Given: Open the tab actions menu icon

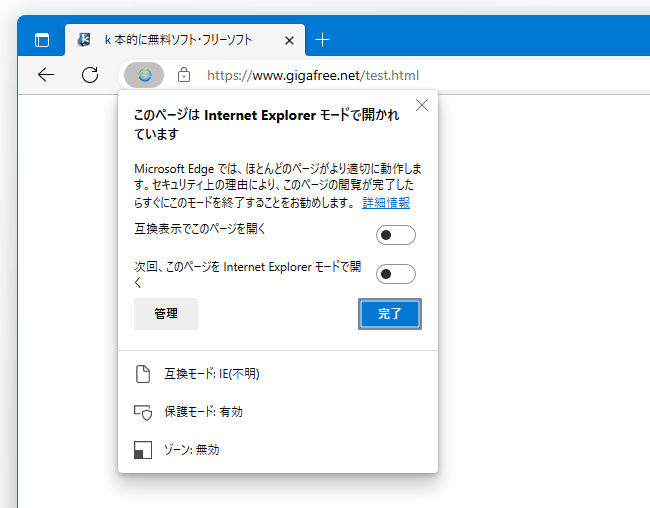Looking at the screenshot, I should pyautogui.click(x=42, y=40).
